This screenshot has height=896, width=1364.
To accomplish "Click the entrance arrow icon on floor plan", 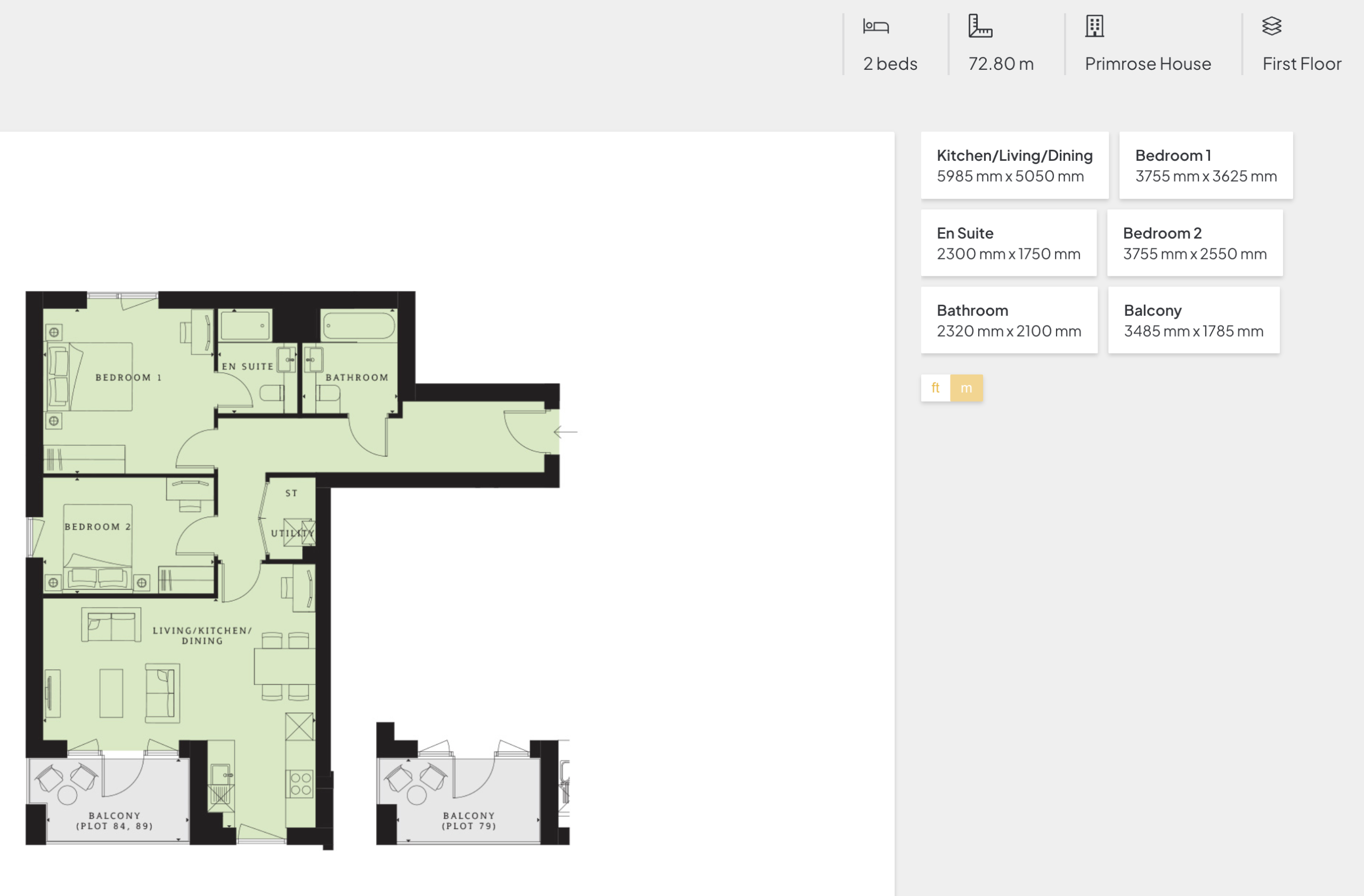I will (x=566, y=432).
